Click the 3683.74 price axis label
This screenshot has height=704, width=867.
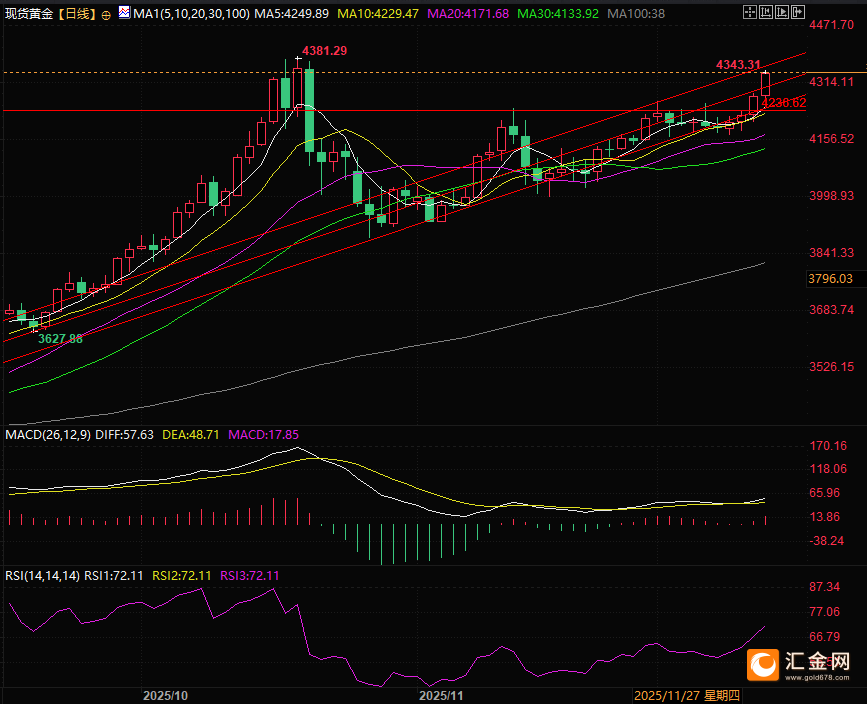pos(831,310)
